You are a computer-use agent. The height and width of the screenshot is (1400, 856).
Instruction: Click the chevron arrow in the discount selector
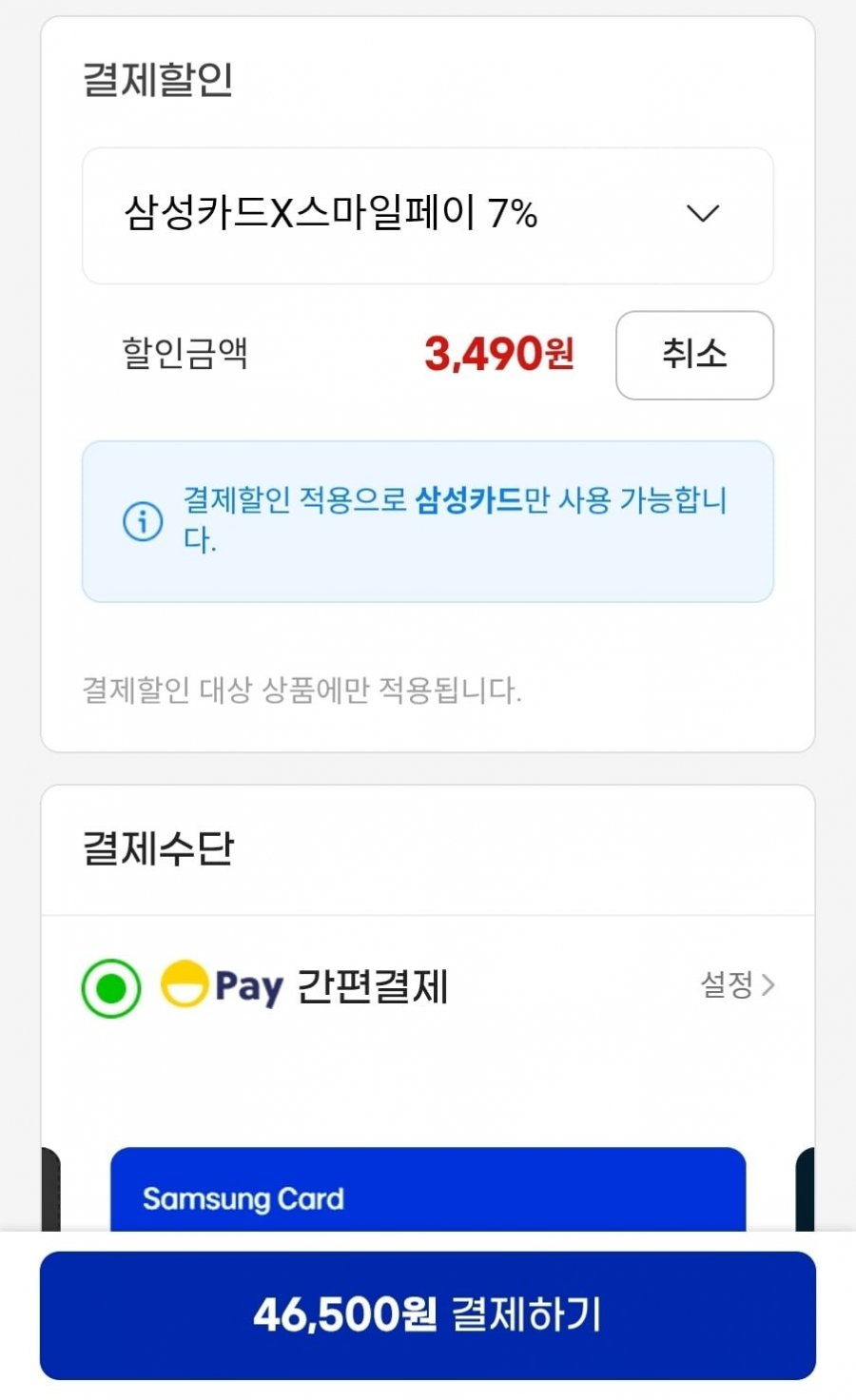[x=703, y=214]
